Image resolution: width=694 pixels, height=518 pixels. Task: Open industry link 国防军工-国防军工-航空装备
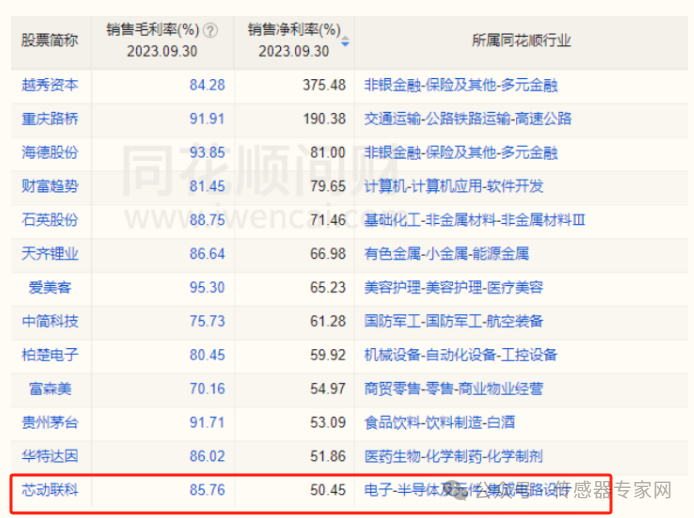coord(454,321)
